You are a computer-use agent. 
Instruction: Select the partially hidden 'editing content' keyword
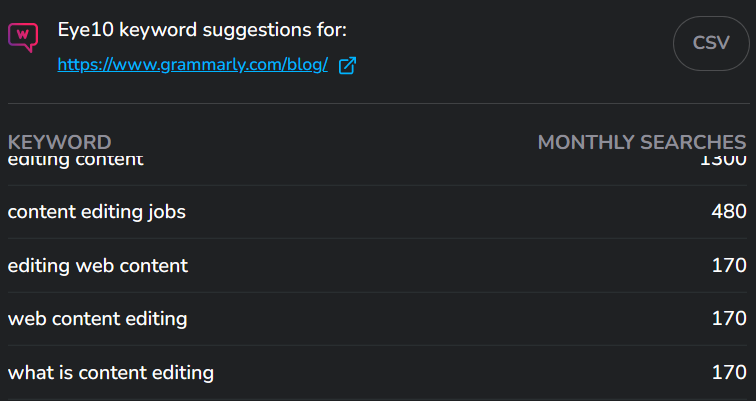tap(76, 160)
